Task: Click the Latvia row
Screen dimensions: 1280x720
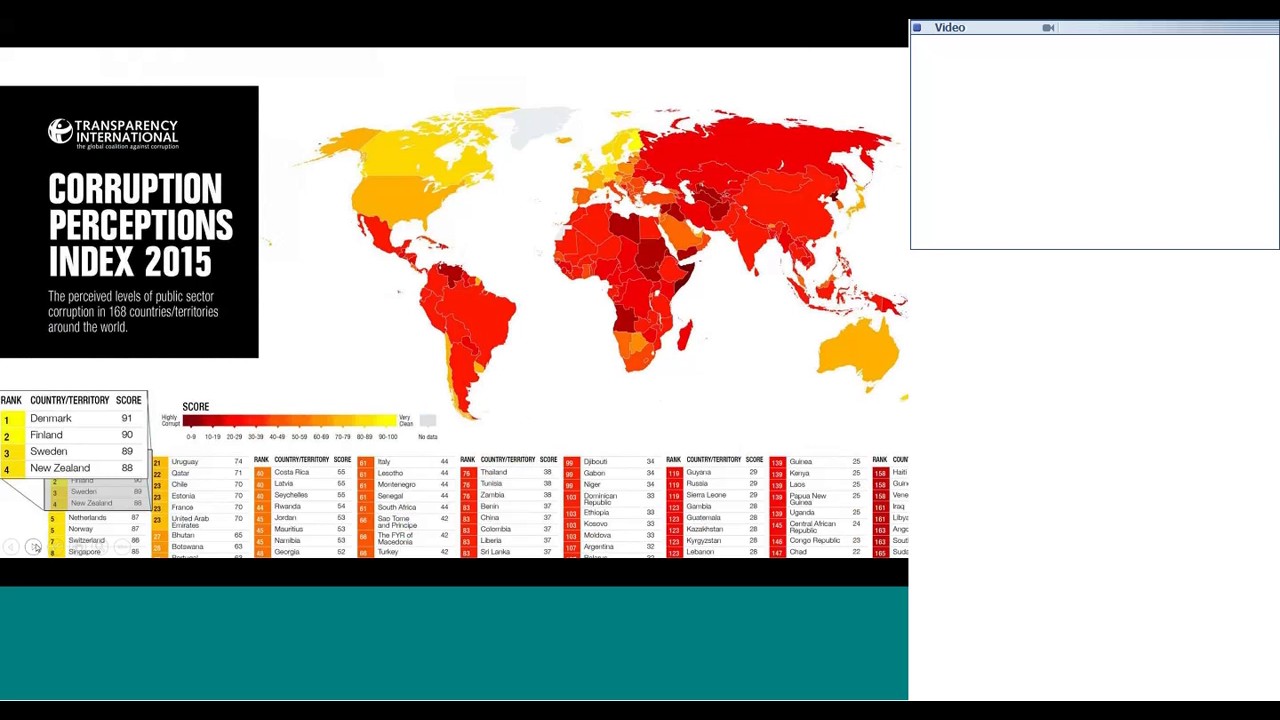Action: tap(302, 484)
